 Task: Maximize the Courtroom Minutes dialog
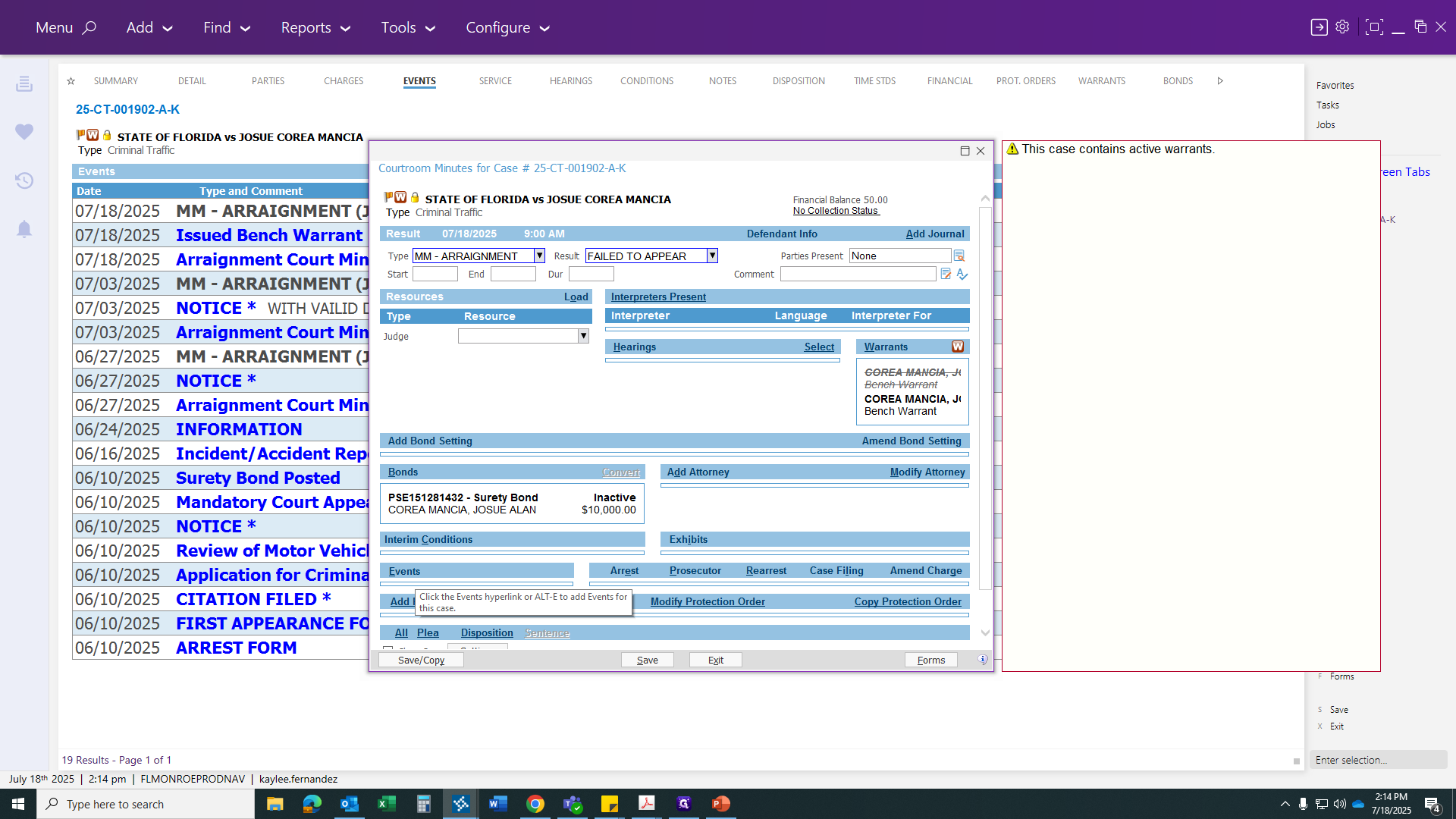pyautogui.click(x=965, y=151)
